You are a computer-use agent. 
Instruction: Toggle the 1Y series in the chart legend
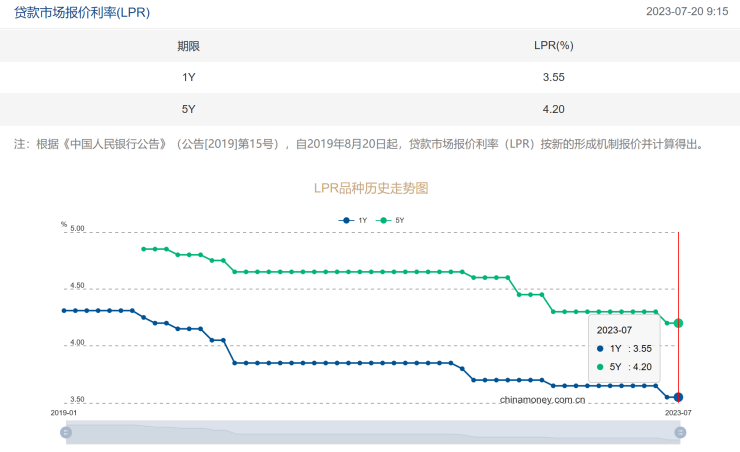click(x=353, y=220)
